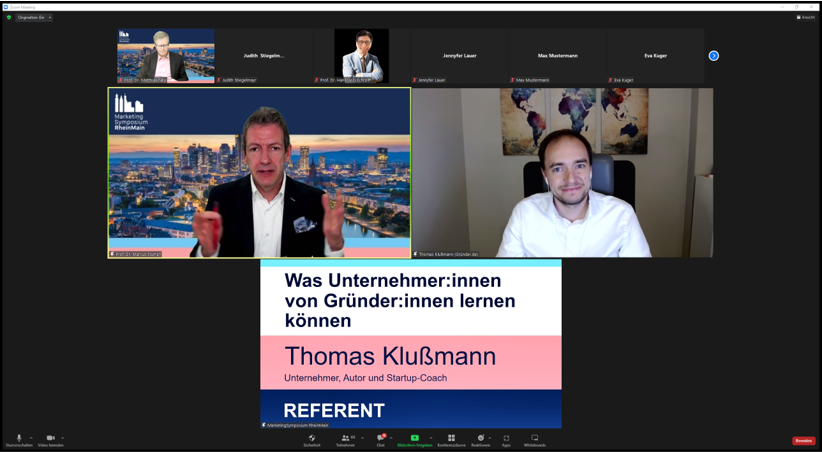Click the shared REFERENT slide tile
Viewport: 822px width, 452px height.
(x=411, y=343)
